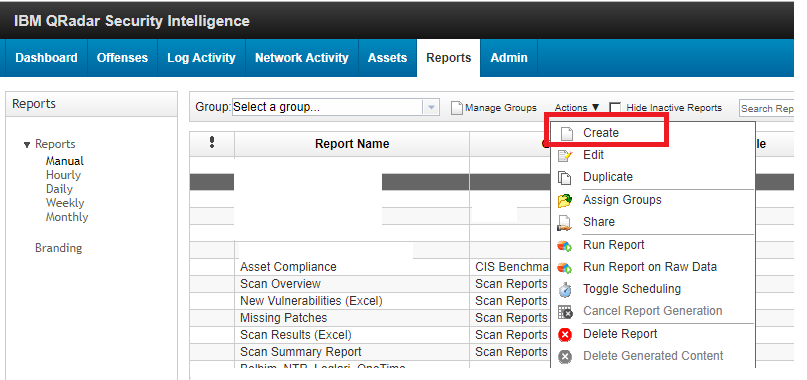Select Delete Generated Content menu entry
Screen dimensions: 807x380
pos(653,356)
